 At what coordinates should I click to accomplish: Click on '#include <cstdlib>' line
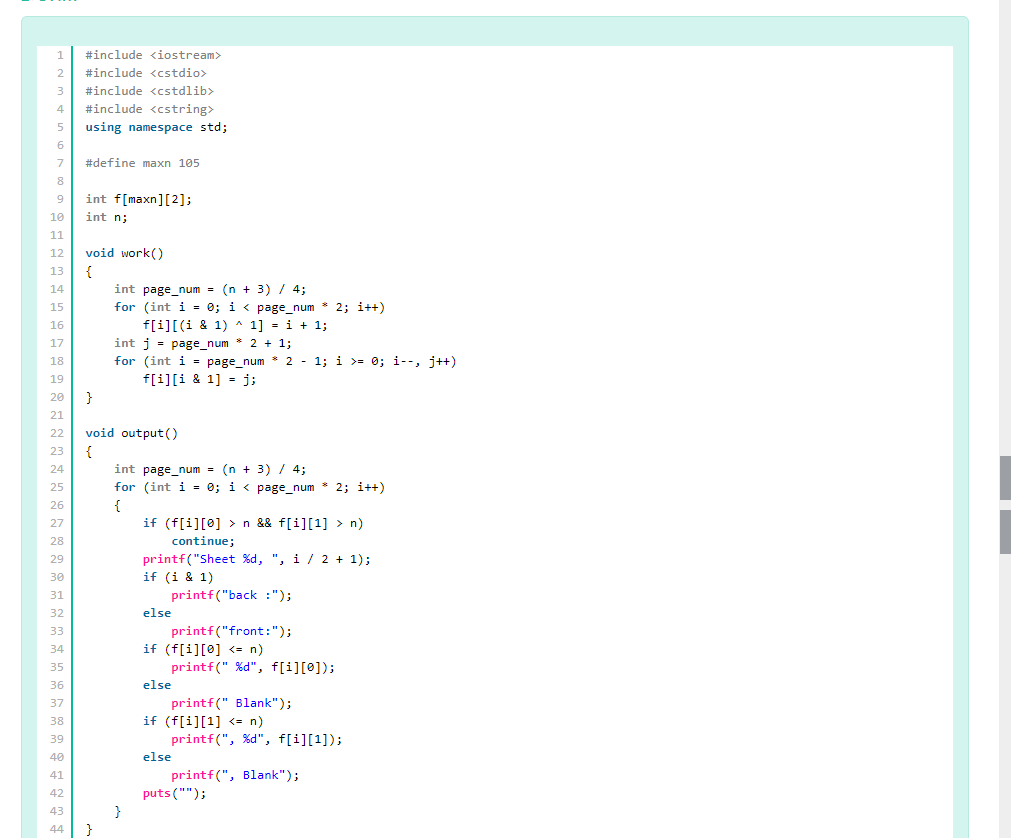pos(150,92)
